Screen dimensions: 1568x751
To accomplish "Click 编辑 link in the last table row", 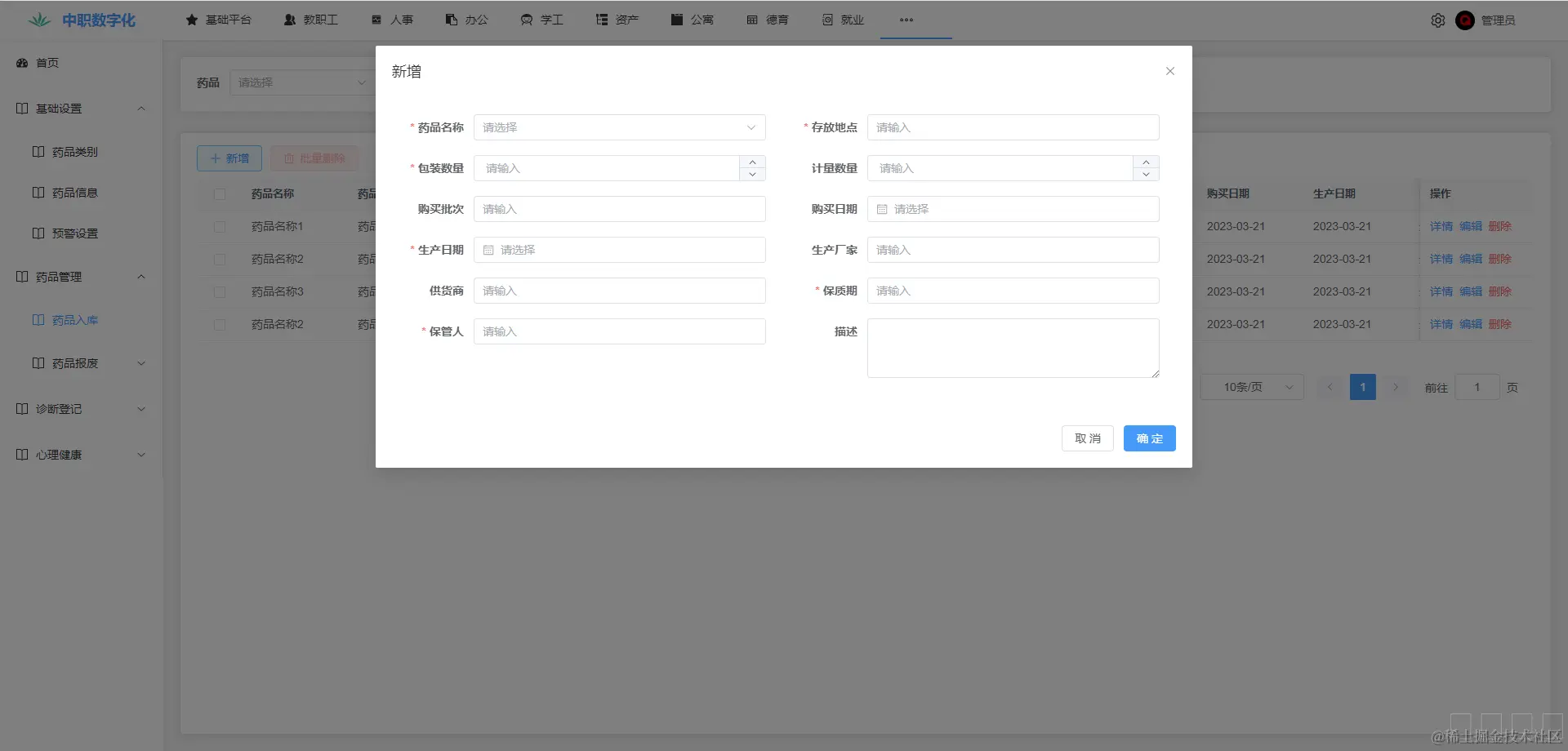I will (x=1471, y=325).
